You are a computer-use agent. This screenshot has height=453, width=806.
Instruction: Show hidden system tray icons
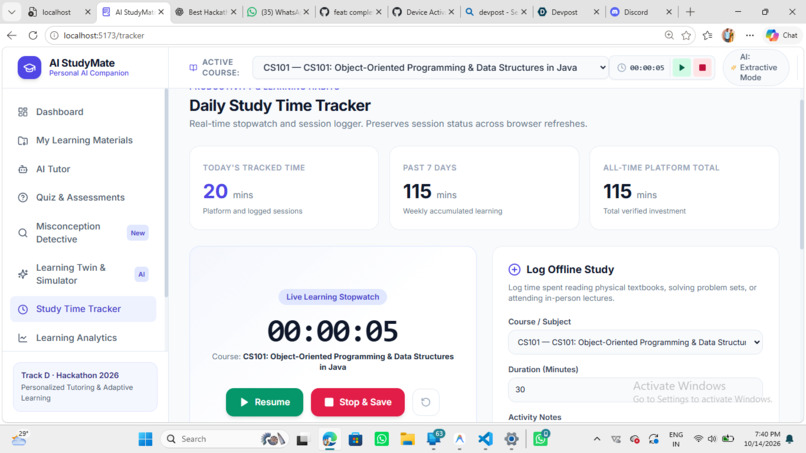597,439
